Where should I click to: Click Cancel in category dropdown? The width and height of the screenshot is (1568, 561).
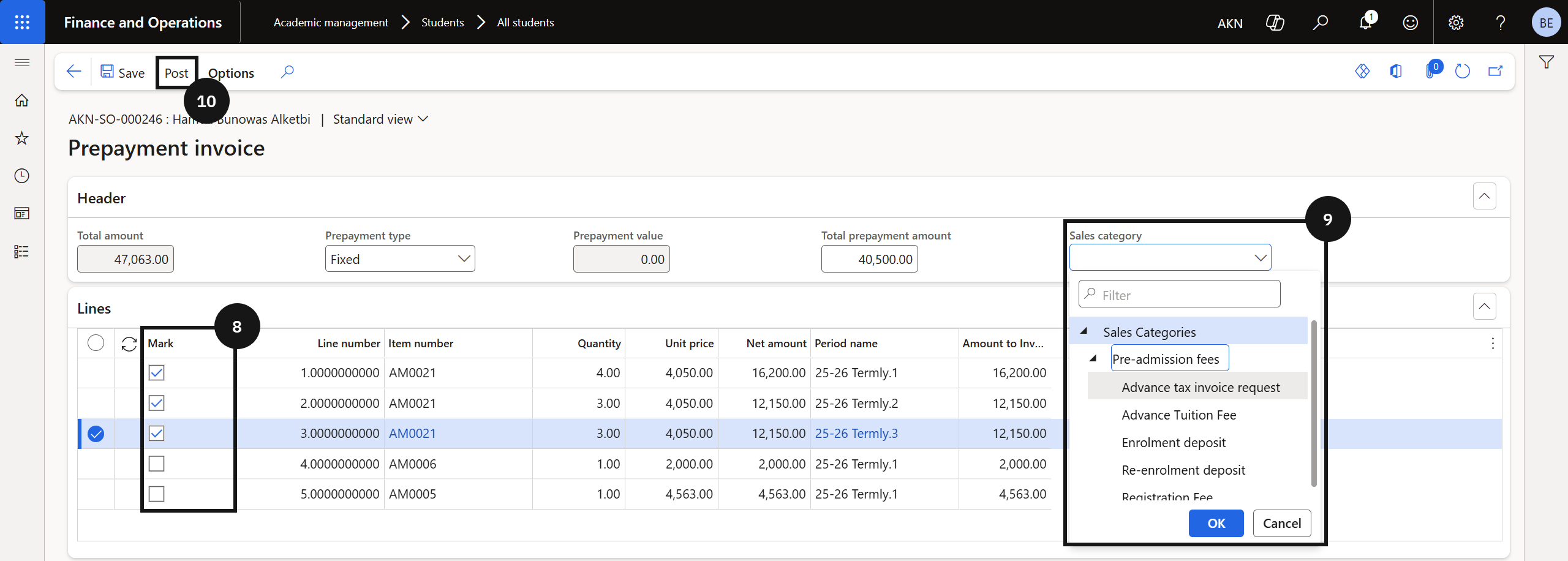pos(1281,523)
